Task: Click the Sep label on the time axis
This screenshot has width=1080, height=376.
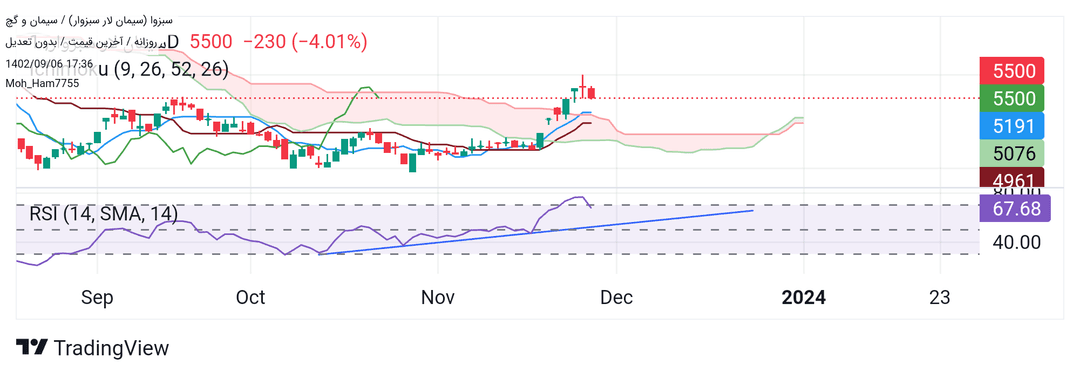Action: tap(97, 297)
